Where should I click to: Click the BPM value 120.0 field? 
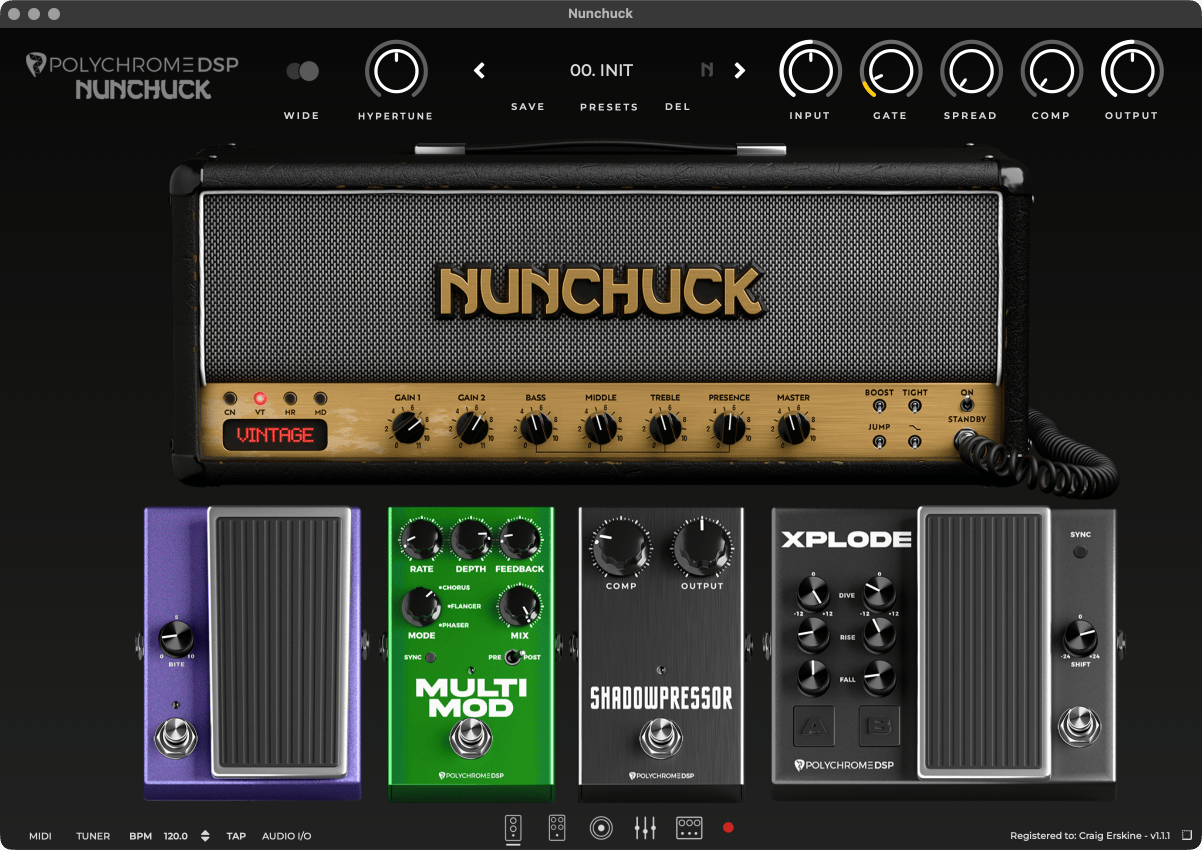[176, 836]
